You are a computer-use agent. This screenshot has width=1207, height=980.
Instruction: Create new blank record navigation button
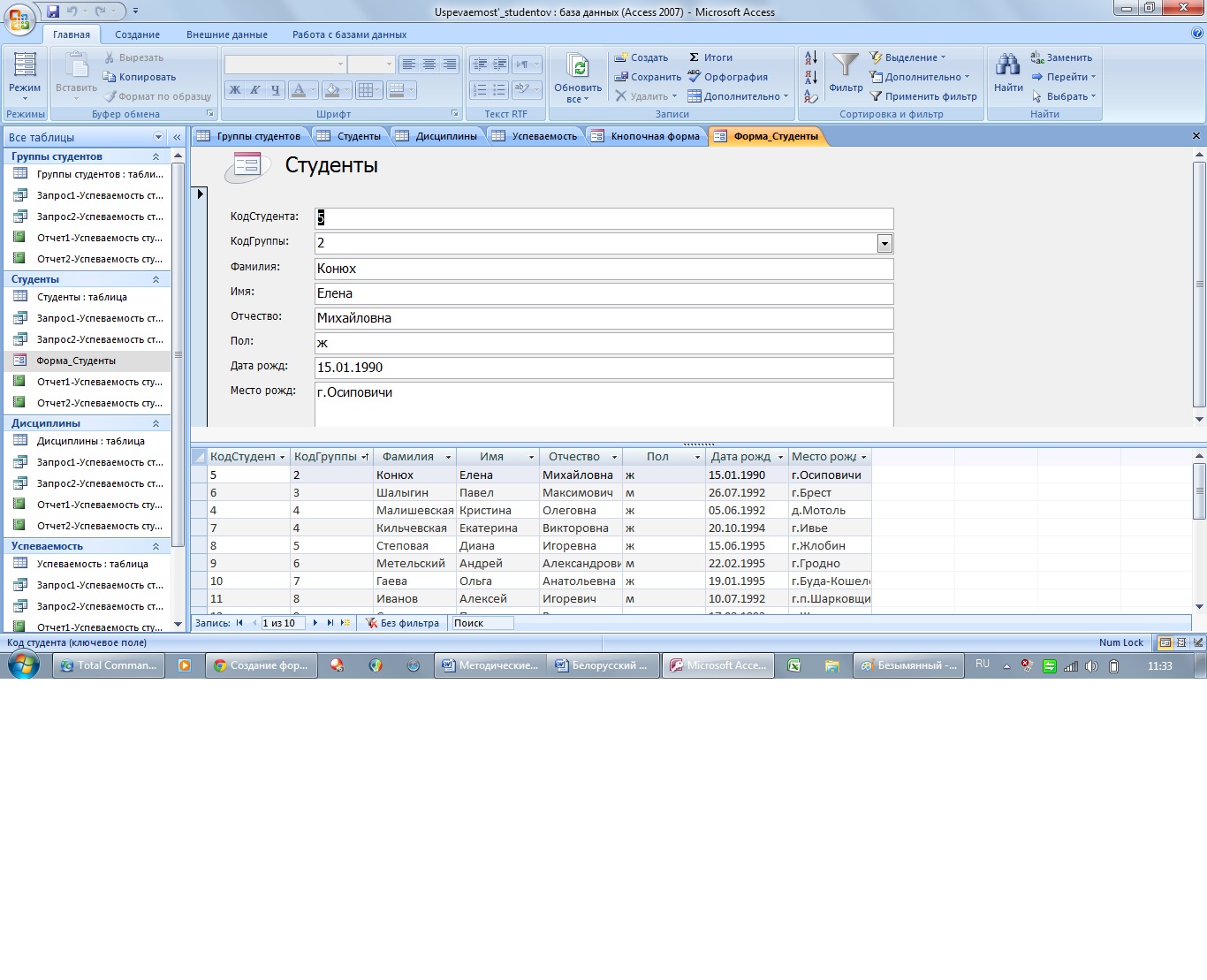point(345,623)
